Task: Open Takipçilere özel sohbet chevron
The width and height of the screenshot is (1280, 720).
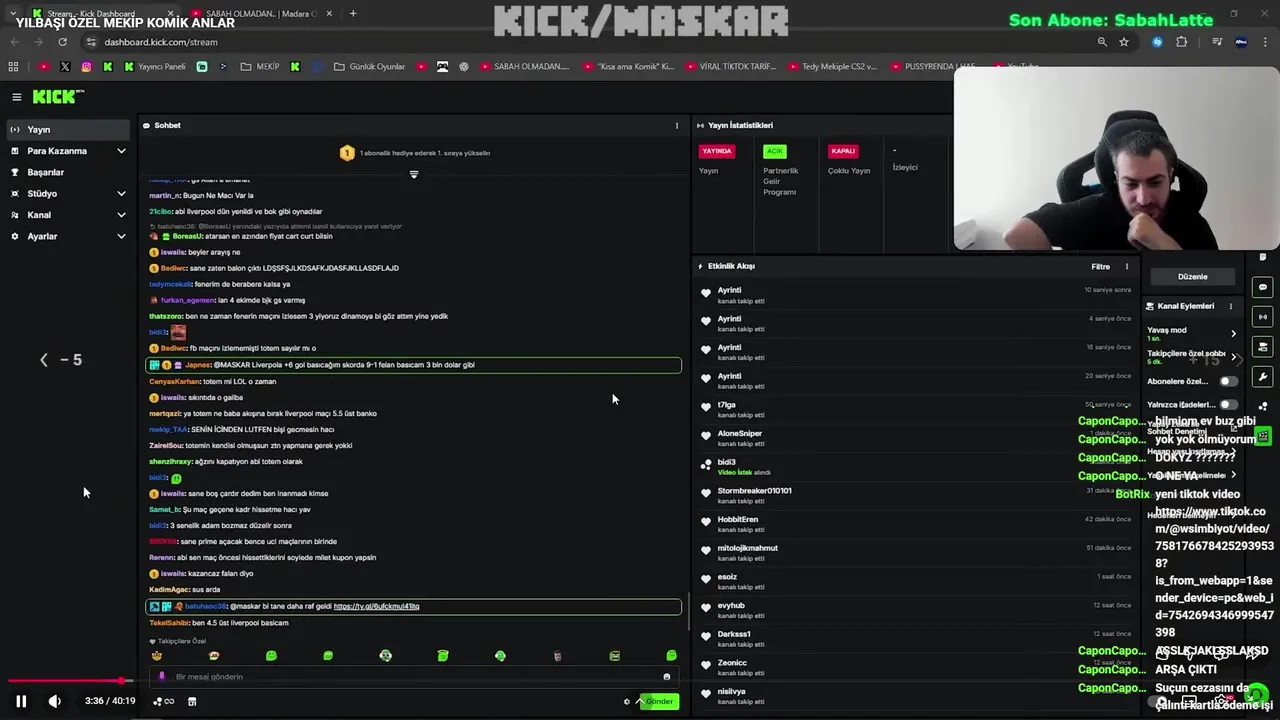Action: [x=1233, y=357]
